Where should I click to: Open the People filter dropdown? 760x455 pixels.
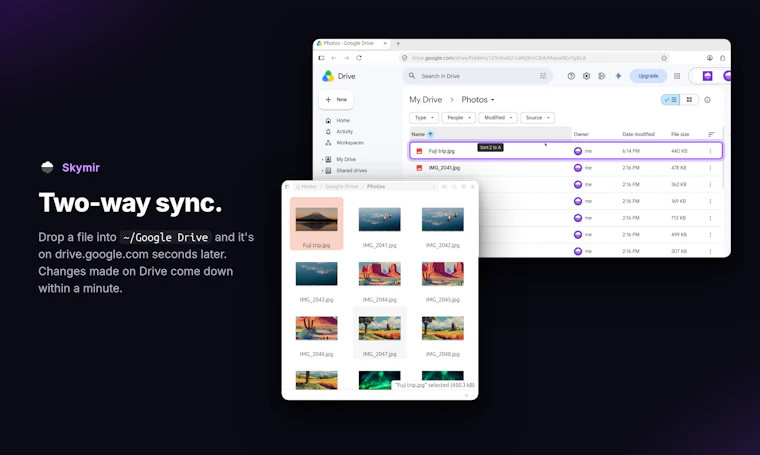(x=459, y=118)
